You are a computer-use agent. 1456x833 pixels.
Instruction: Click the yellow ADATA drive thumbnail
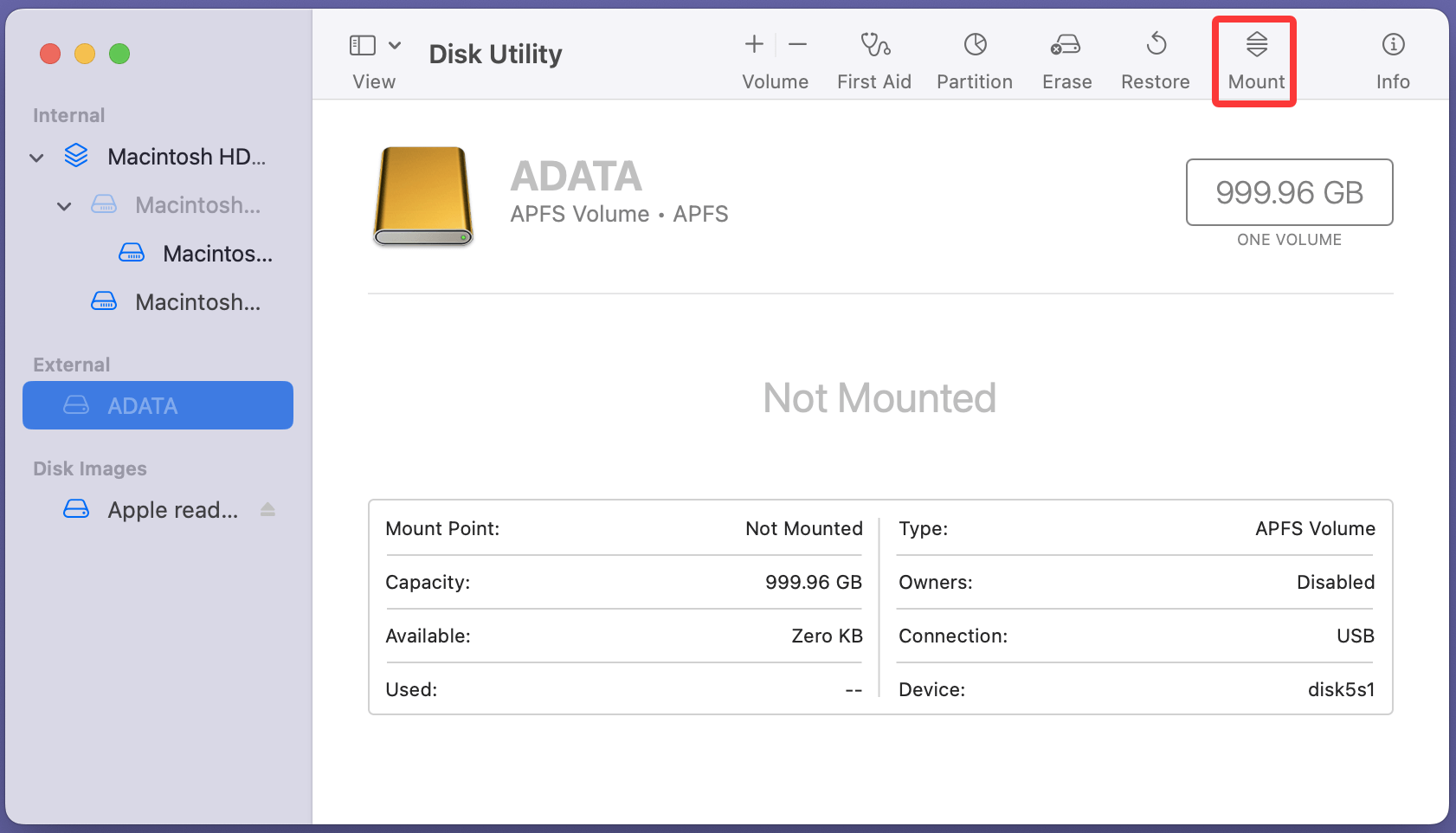click(422, 197)
